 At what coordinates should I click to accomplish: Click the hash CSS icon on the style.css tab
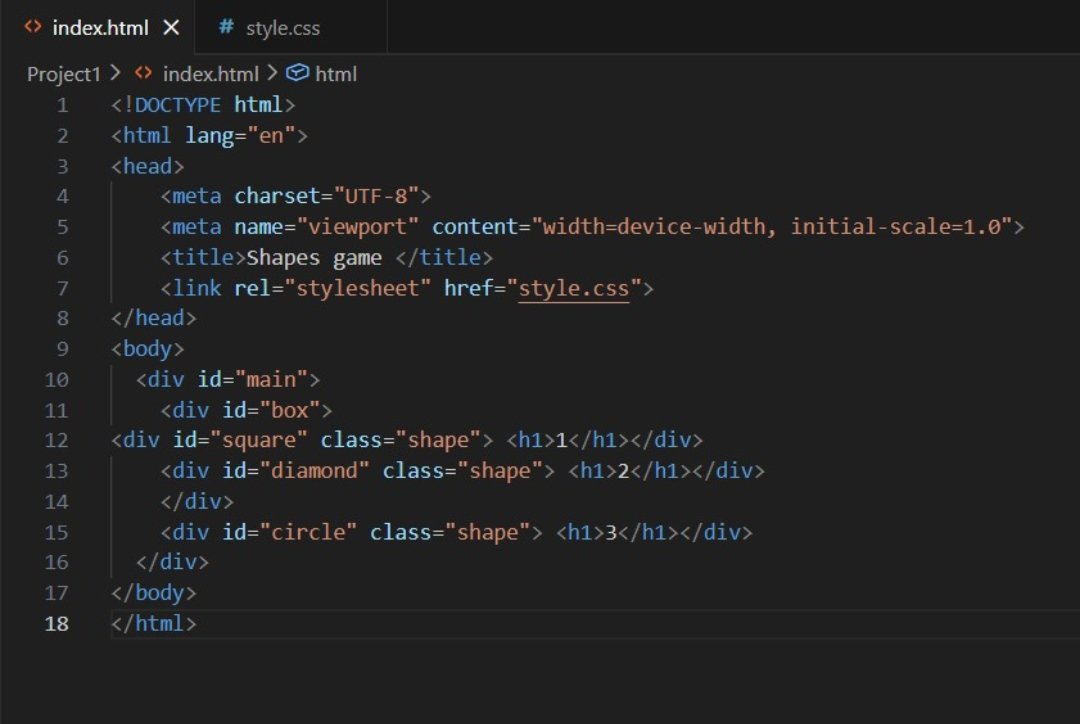pyautogui.click(x=225, y=27)
